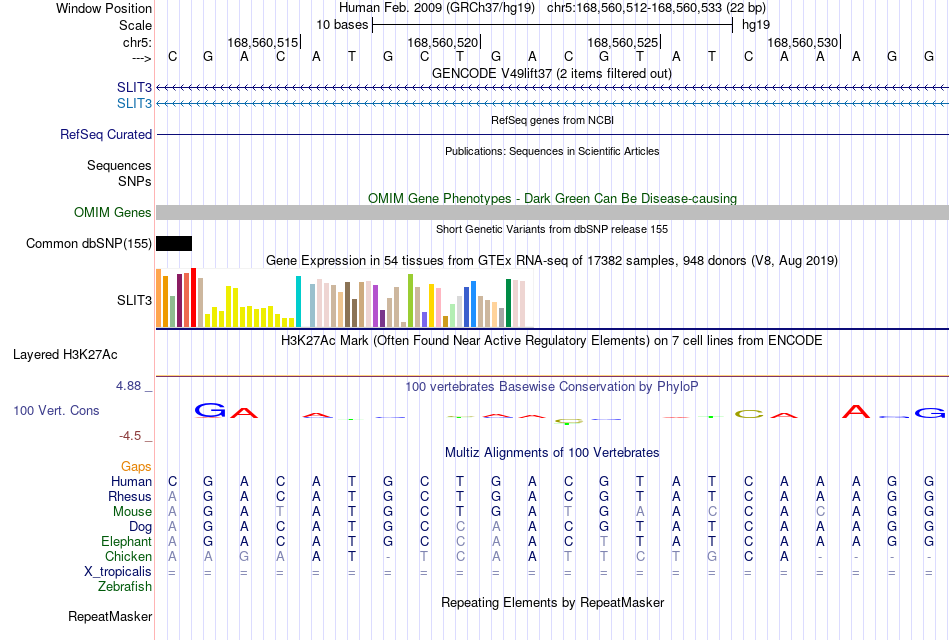
Task: Click the Multiz Alignments of 100 Vertebrates title
Action: (552, 453)
